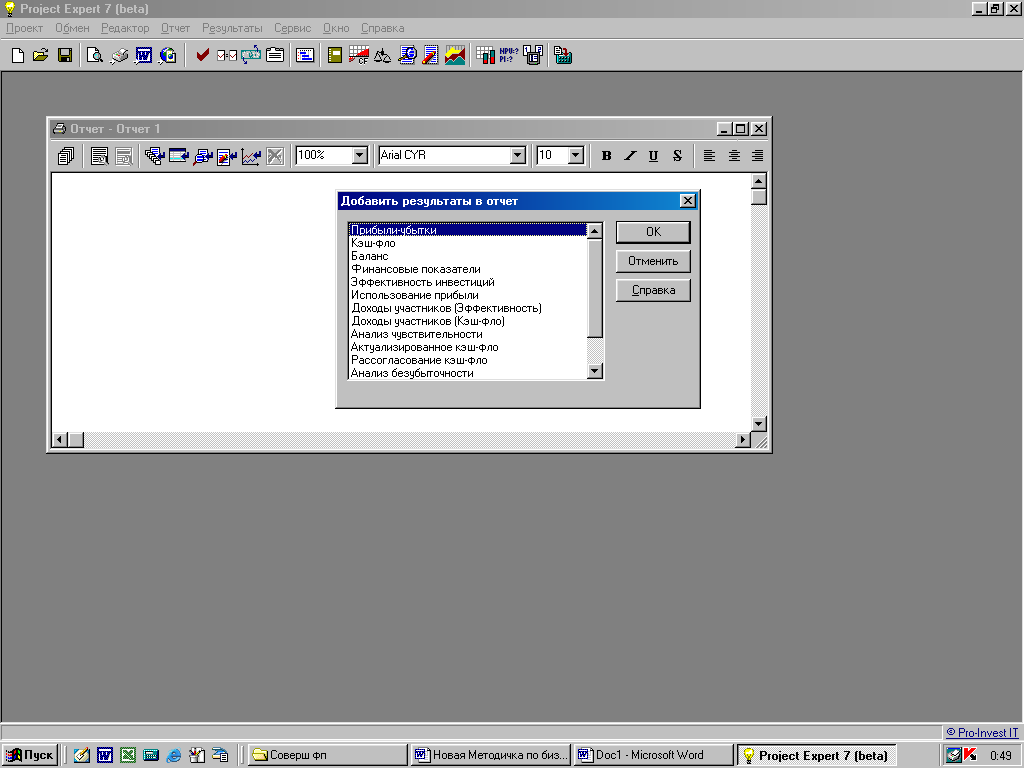Click the table with bar chart icon
This screenshot has height=768, width=1024.
[485, 56]
